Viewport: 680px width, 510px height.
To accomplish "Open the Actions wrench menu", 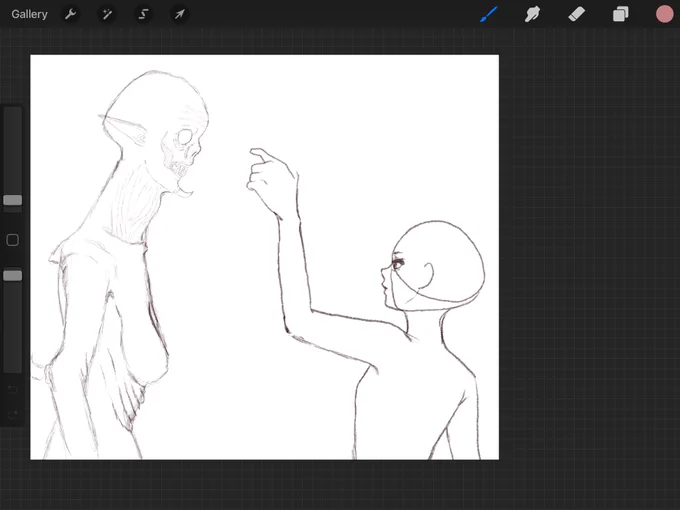I will pyautogui.click(x=70, y=14).
